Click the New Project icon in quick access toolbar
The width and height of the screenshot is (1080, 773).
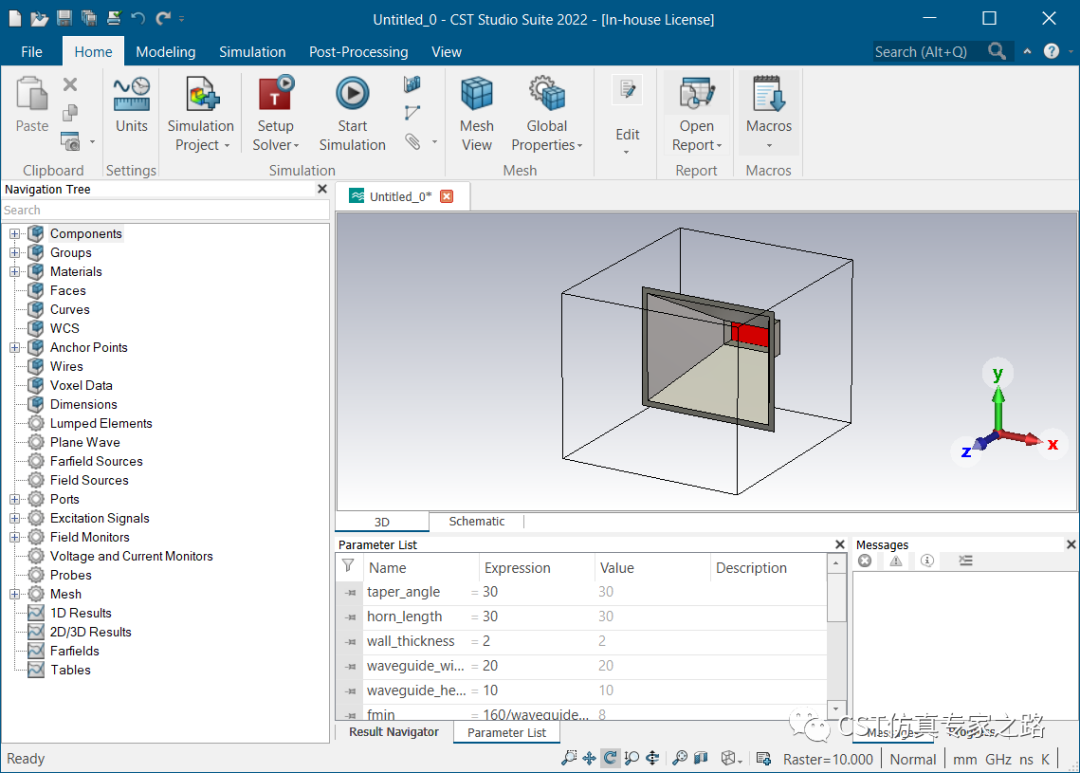(15, 19)
